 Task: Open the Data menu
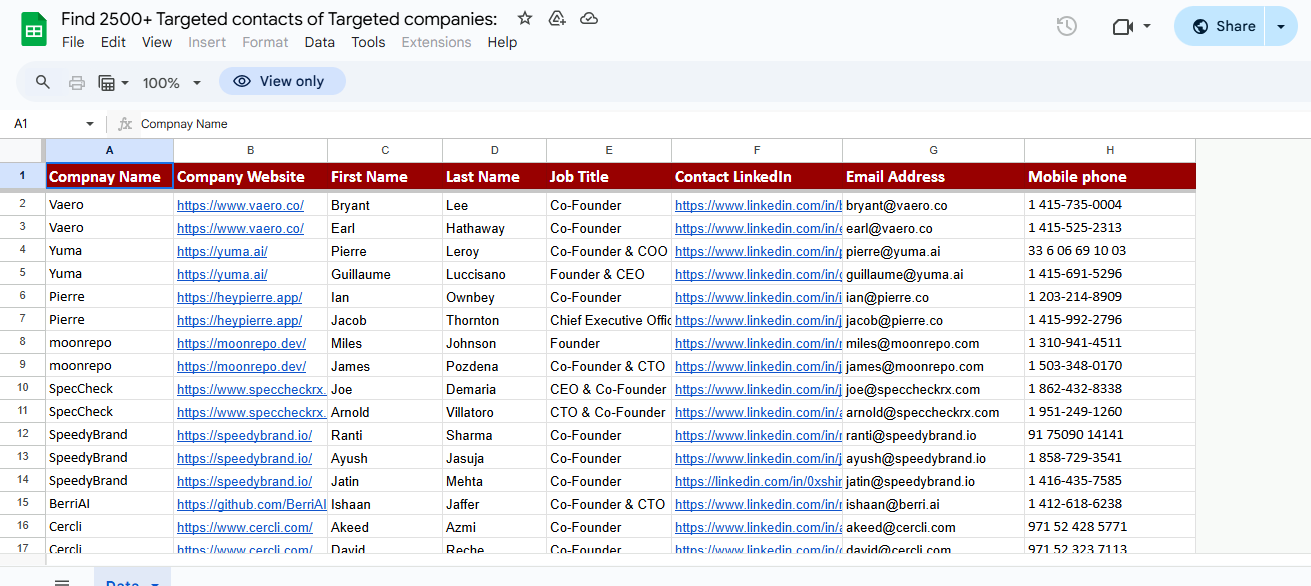coord(319,42)
